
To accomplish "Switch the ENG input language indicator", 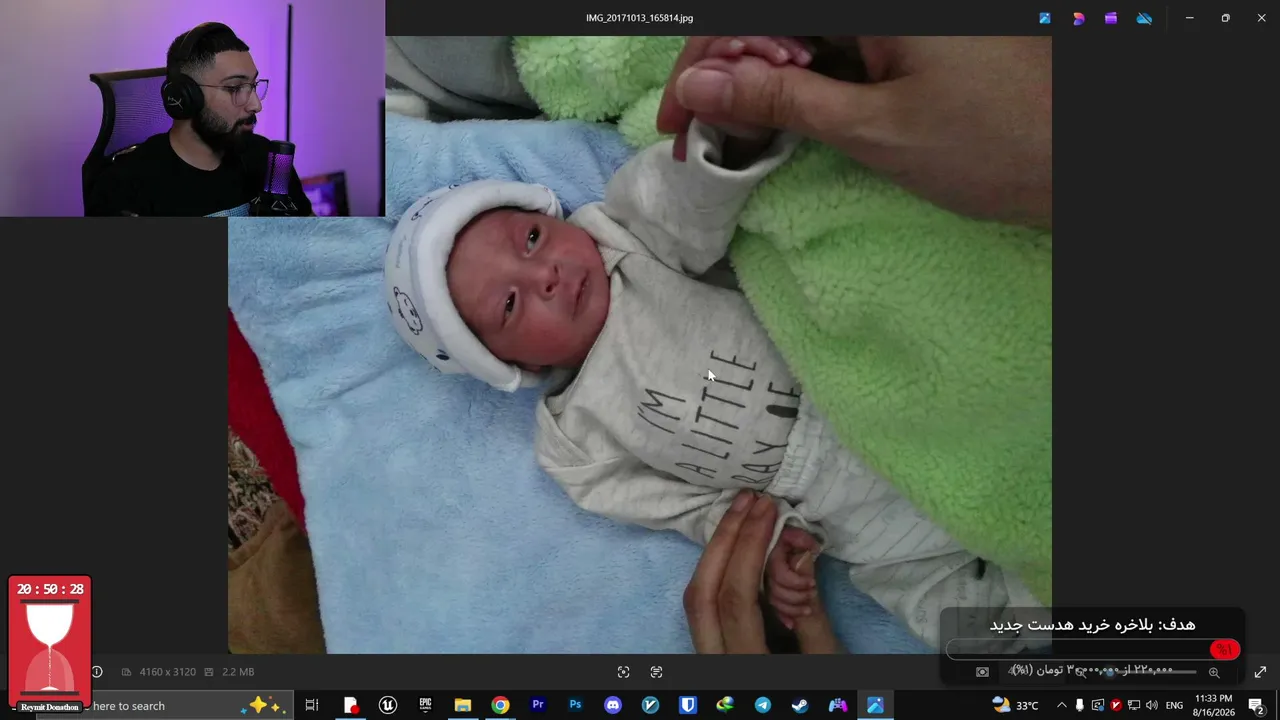I will pyautogui.click(x=1174, y=705).
